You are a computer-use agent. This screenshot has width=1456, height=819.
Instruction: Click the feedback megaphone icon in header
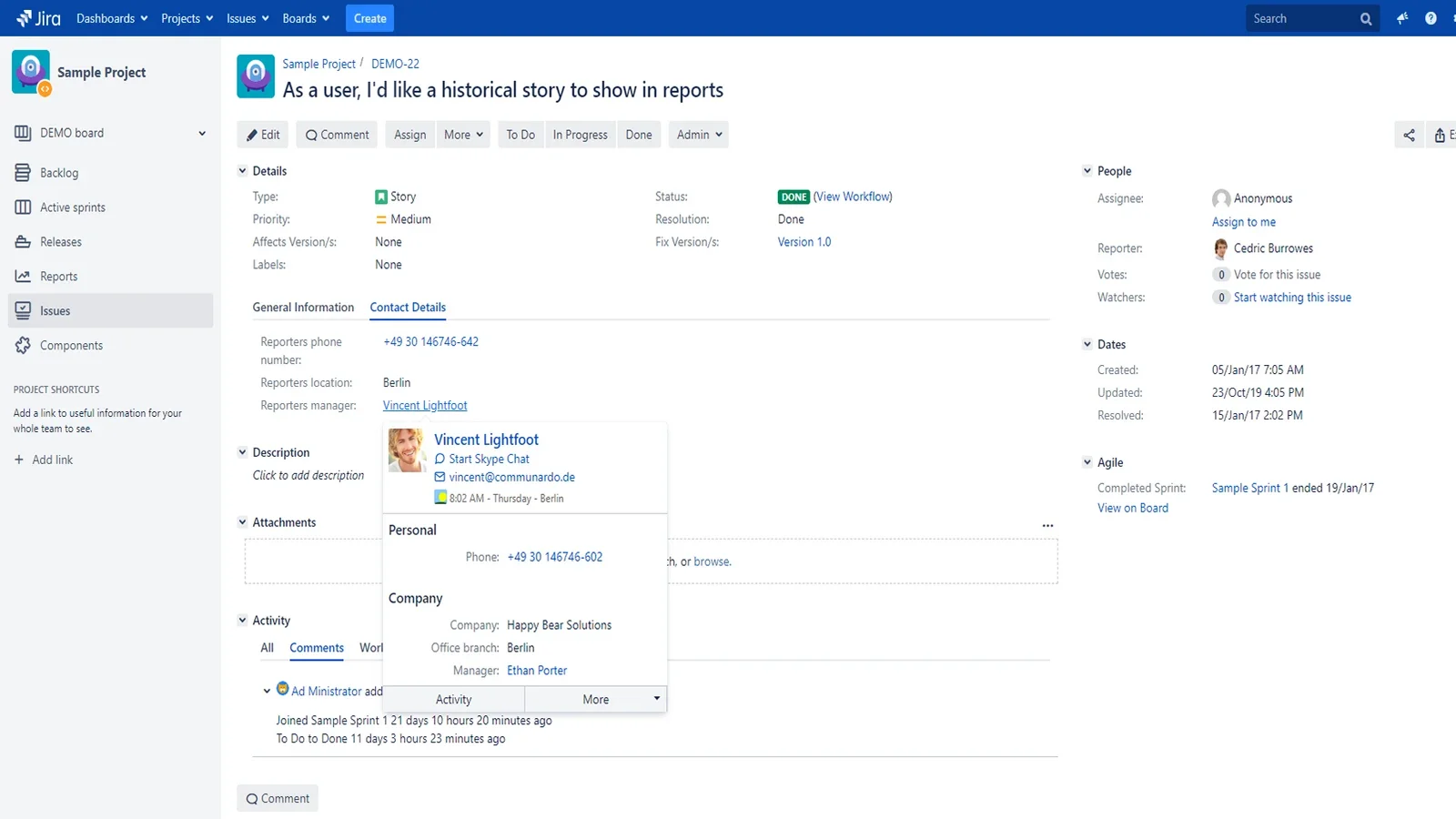coord(1402,18)
